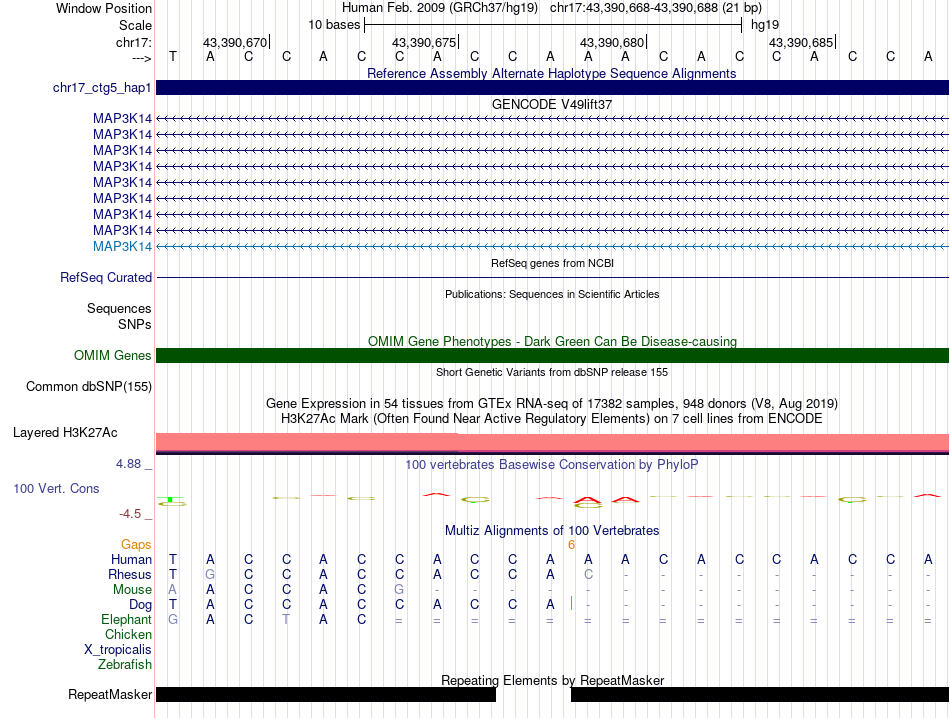Click the 43,390,670 ruler position

click(x=235, y=42)
